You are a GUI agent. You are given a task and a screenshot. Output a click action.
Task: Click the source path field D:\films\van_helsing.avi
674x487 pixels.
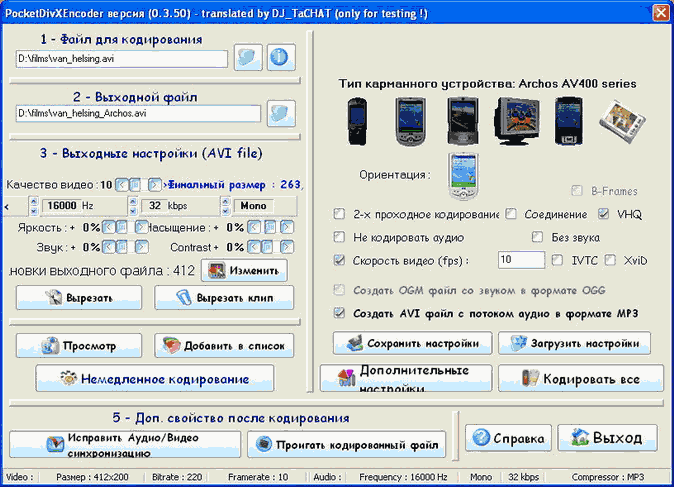pyautogui.click(x=122, y=59)
